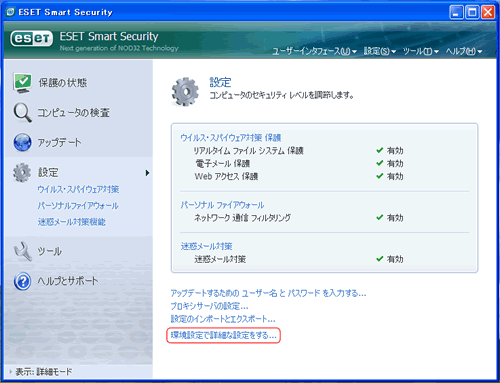This screenshot has width=500, height=383.
Task: Click green check for Web アクセス 保護
Action: coord(380,176)
